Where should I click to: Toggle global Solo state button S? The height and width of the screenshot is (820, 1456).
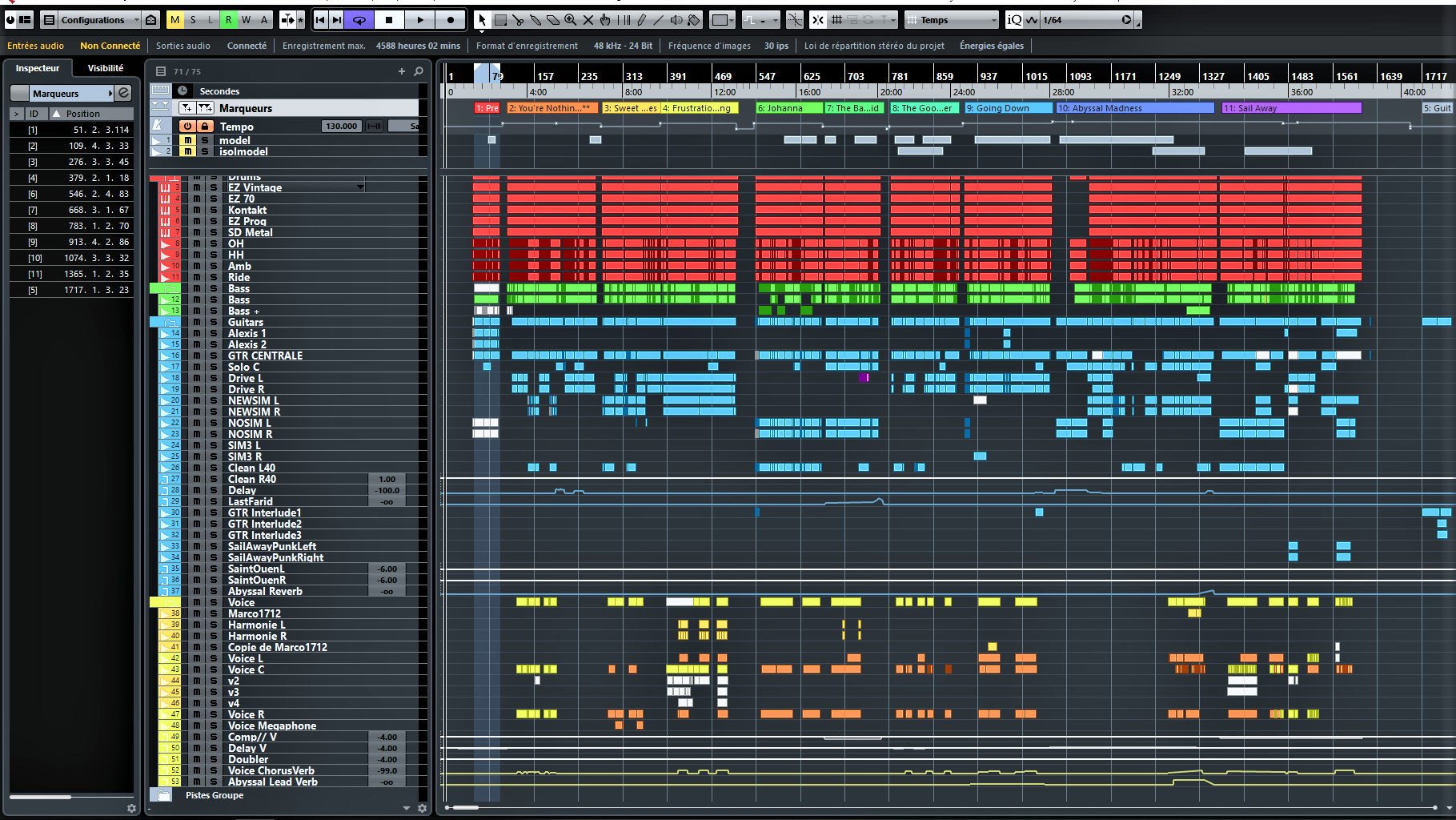point(193,20)
